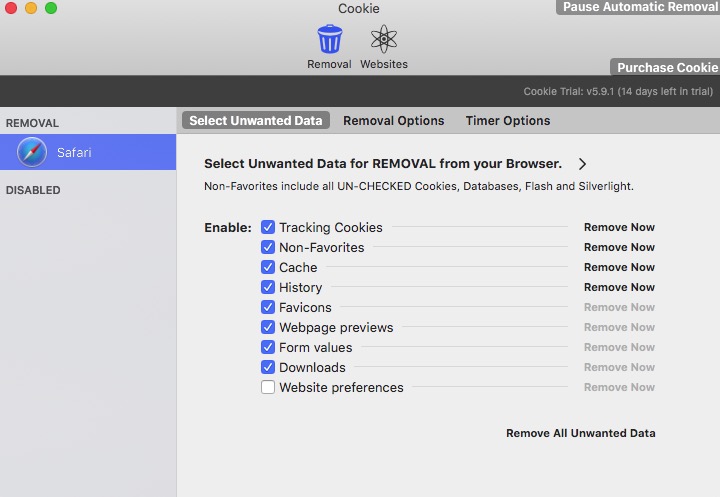Click the Purchase Cookie button
This screenshot has width=720, height=497.
(x=665, y=67)
